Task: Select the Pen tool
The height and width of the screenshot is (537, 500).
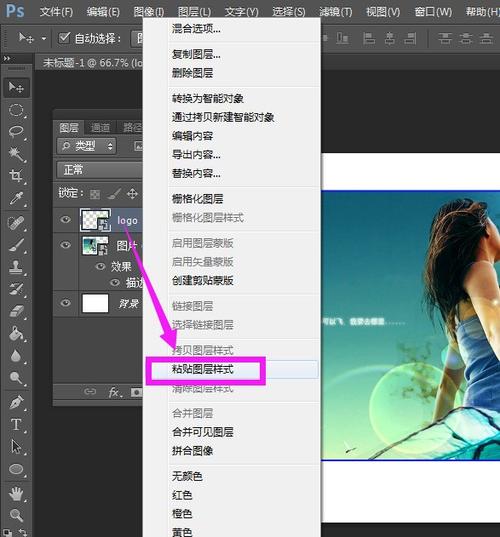Action: tap(16, 402)
